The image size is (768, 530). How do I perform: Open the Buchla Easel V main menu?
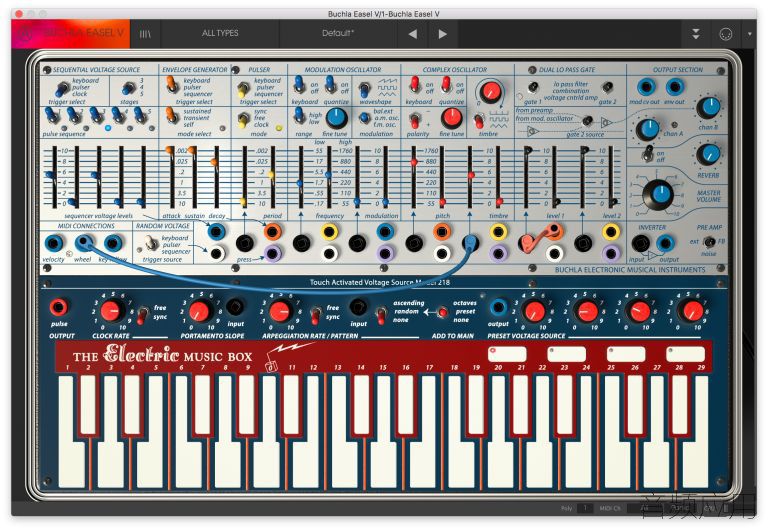pos(71,34)
